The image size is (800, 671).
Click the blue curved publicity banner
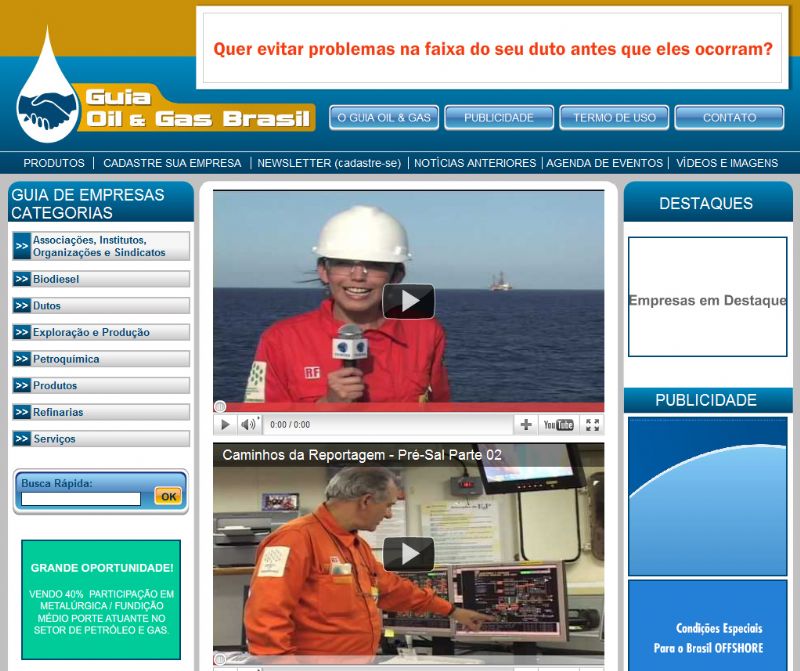[708, 496]
